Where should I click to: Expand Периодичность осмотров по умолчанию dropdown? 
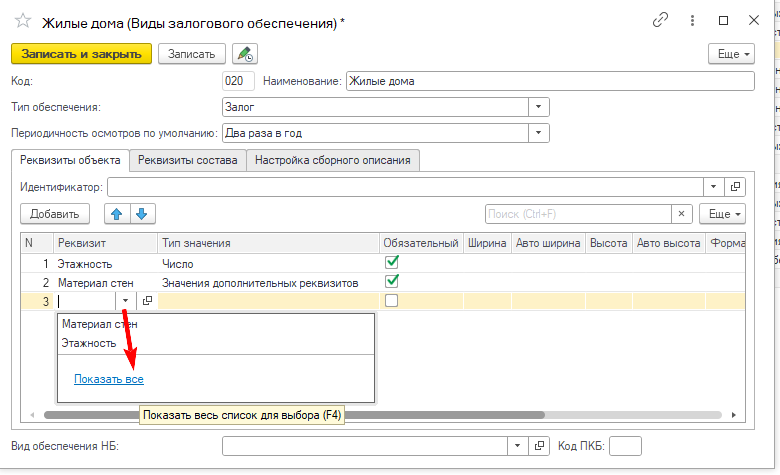click(538, 133)
